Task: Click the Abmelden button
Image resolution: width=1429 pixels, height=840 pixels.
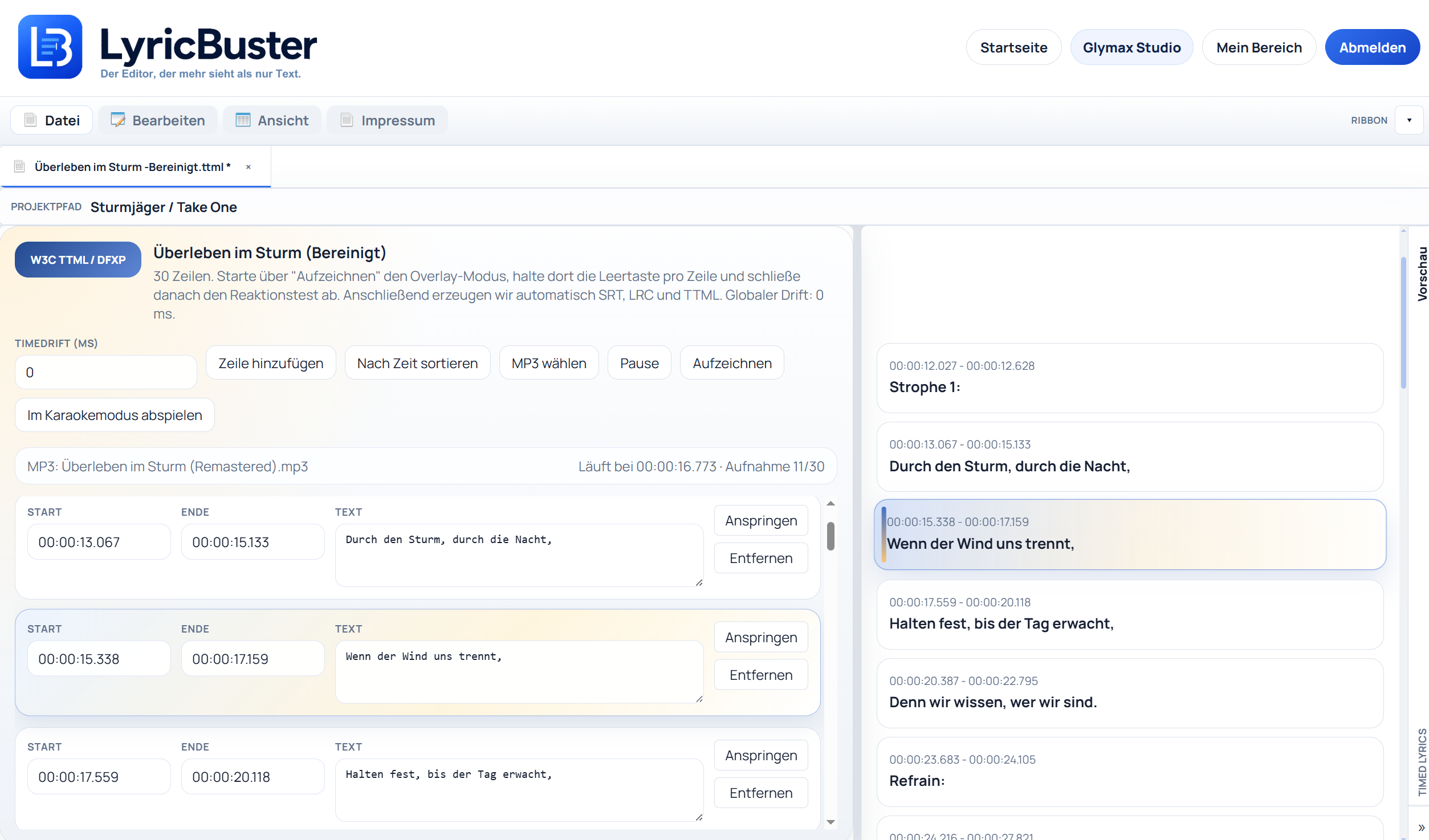Action: coord(1372,47)
